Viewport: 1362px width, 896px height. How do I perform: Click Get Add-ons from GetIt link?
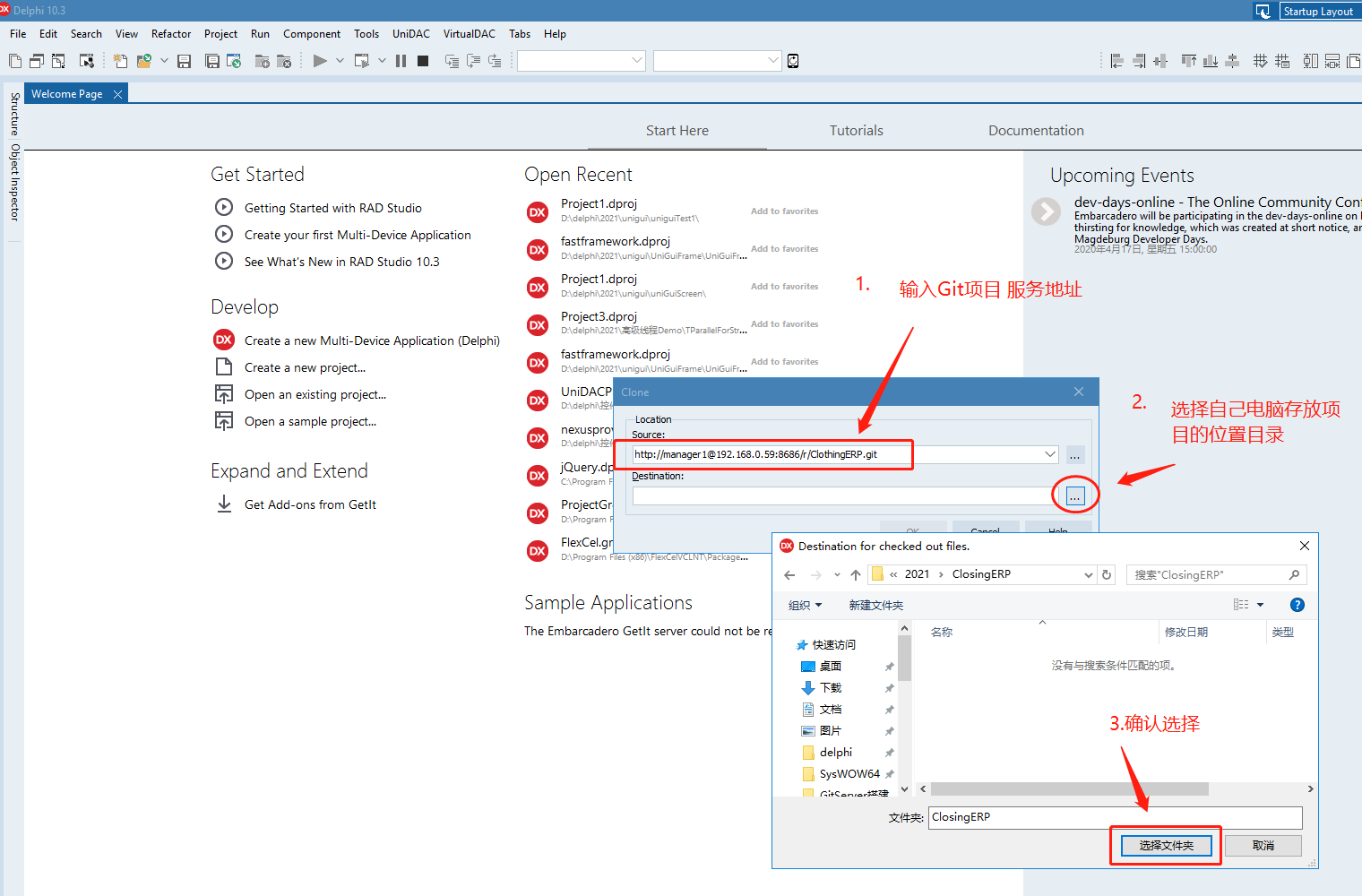click(x=310, y=504)
